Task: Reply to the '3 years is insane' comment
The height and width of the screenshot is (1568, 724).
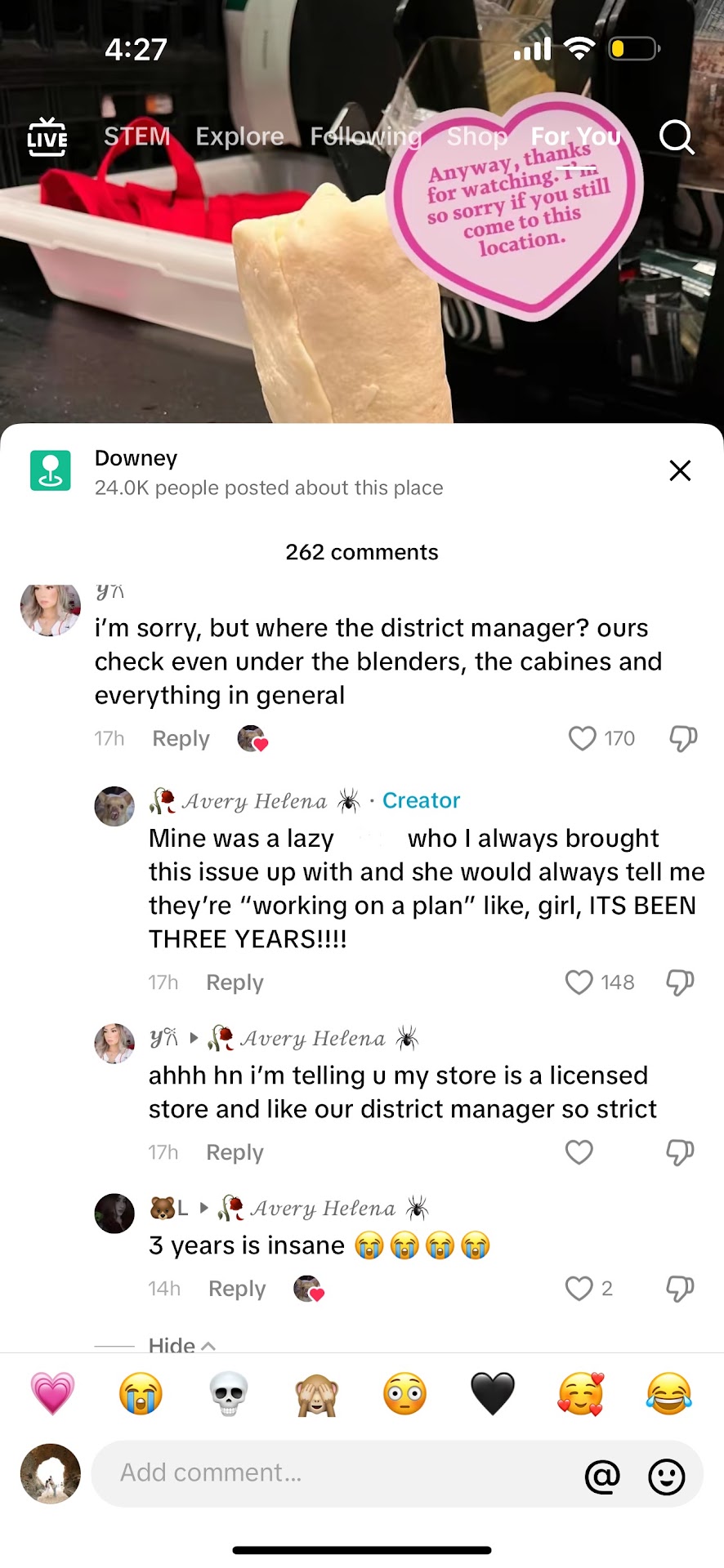Action: (237, 1289)
